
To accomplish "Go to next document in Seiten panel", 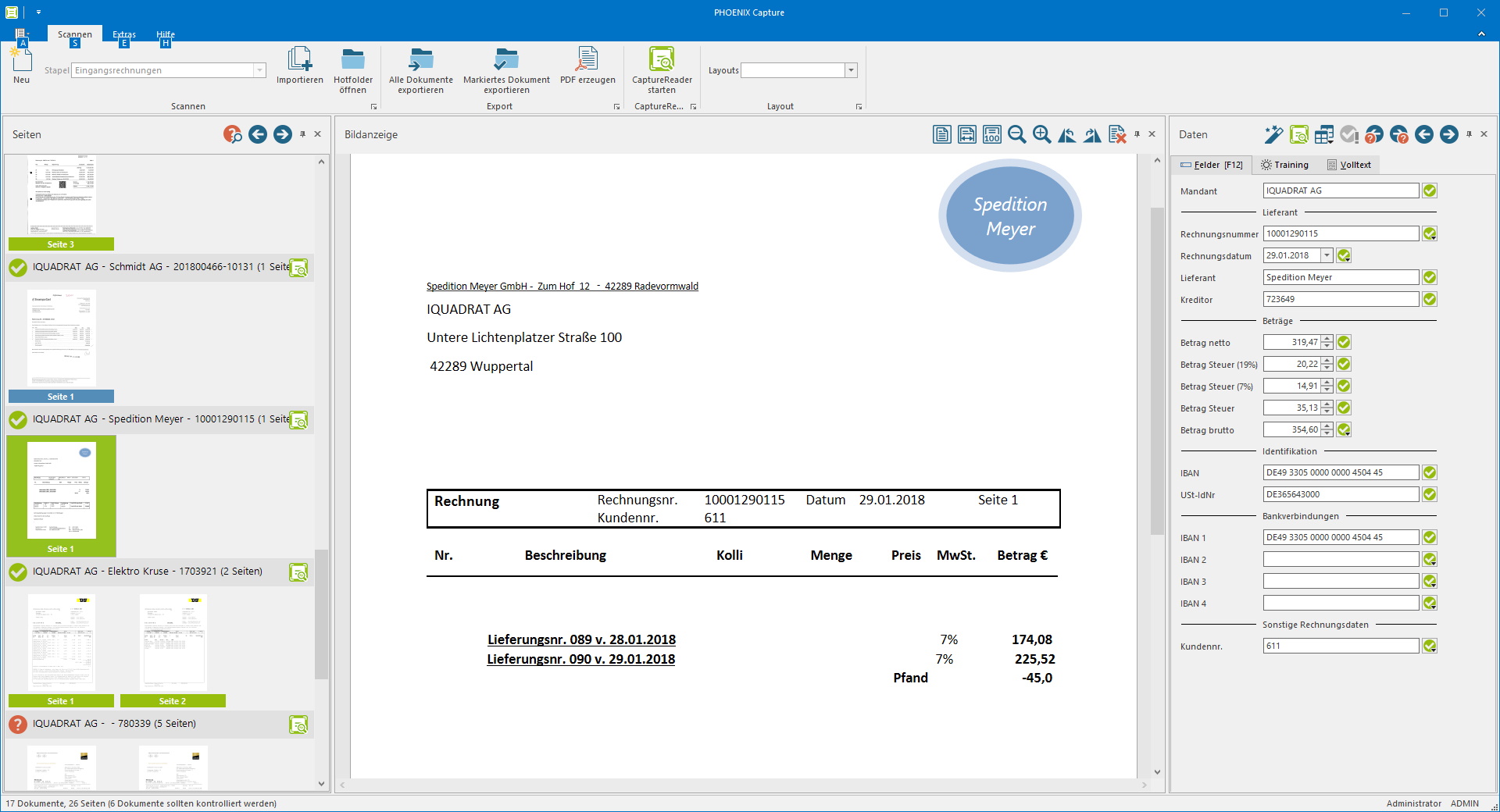I will click(283, 134).
